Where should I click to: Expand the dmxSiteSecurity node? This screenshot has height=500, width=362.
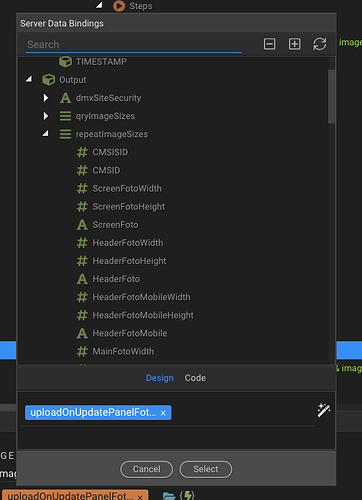46,98
